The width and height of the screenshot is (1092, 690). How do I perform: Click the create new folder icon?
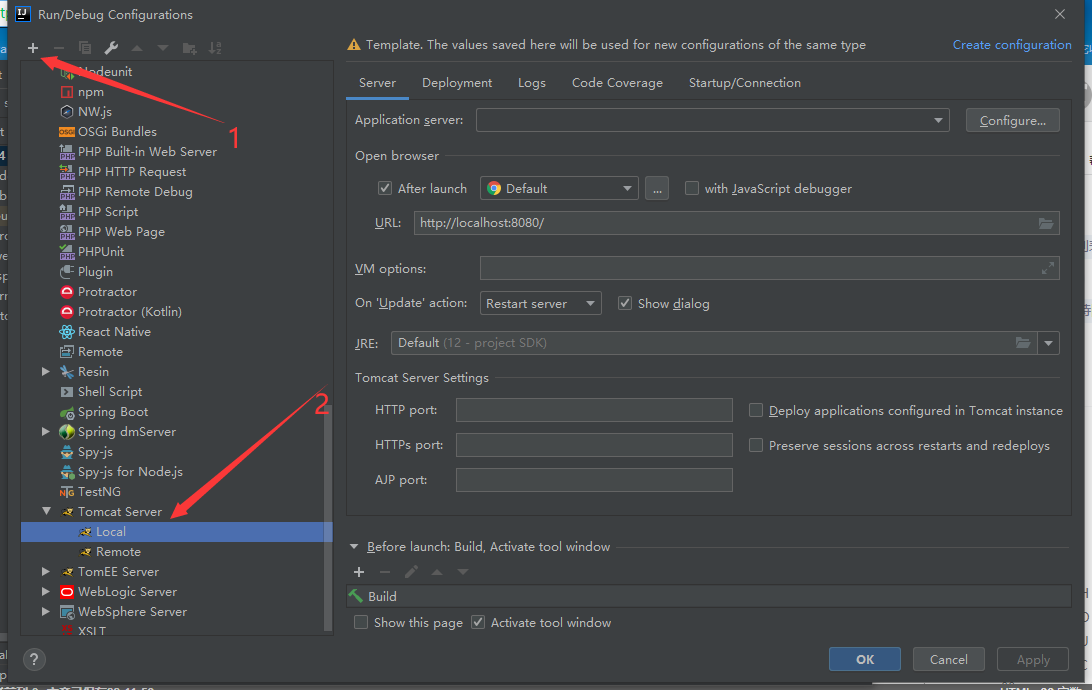tap(189, 48)
